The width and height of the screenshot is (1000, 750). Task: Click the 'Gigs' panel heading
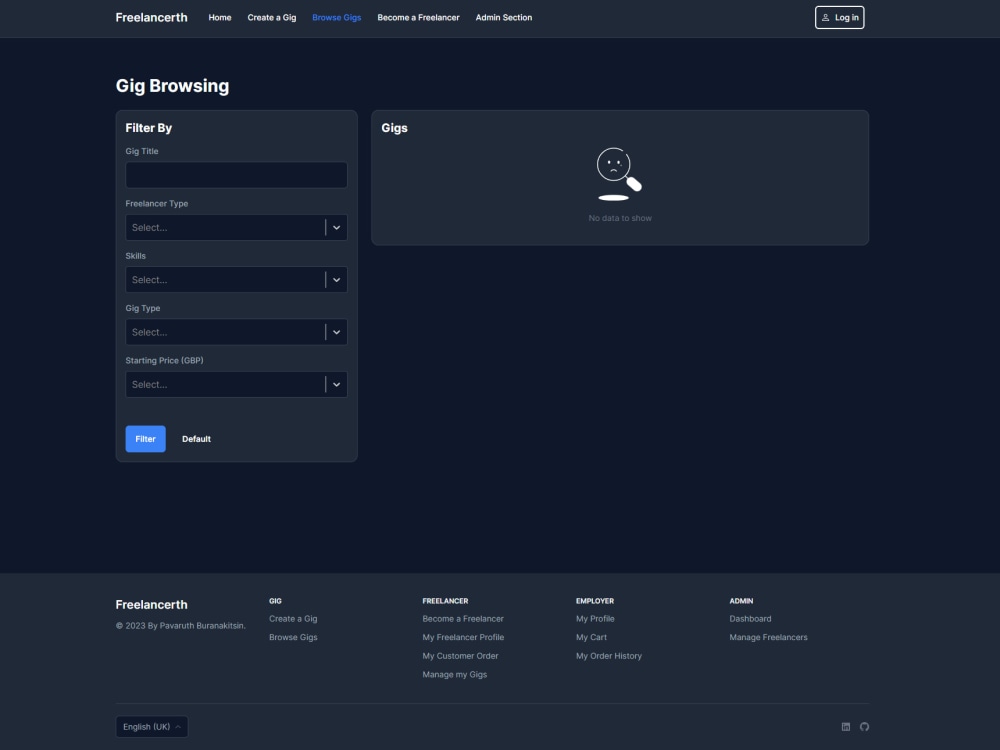pyautogui.click(x=394, y=128)
